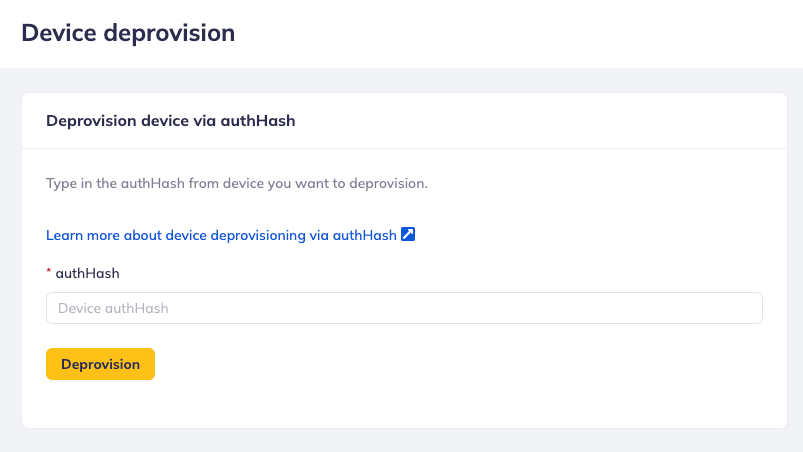
Task: Click the Device deprovision page heading
Action: coord(128,33)
